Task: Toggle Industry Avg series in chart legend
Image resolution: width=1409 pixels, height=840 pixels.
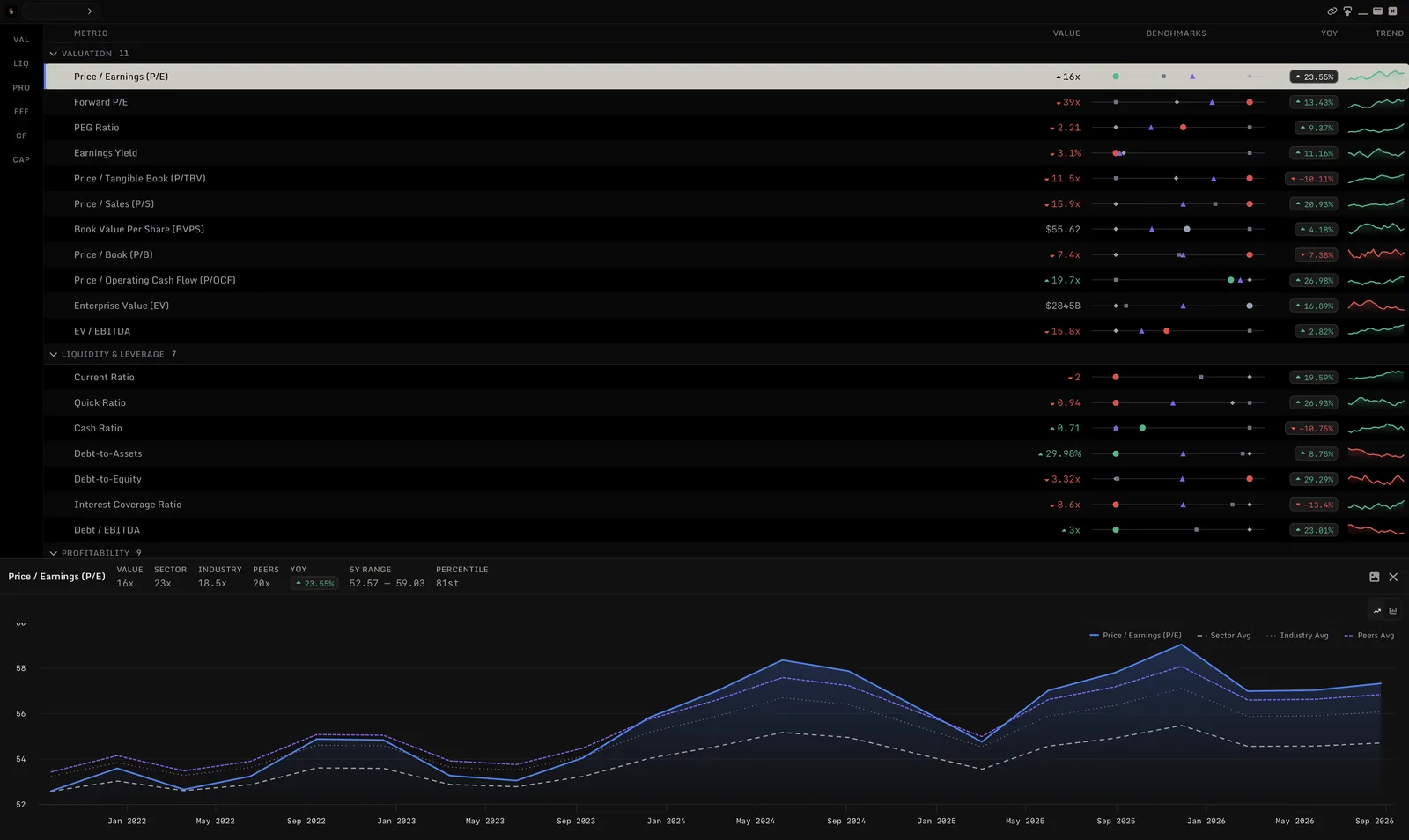Action: 1297,635
